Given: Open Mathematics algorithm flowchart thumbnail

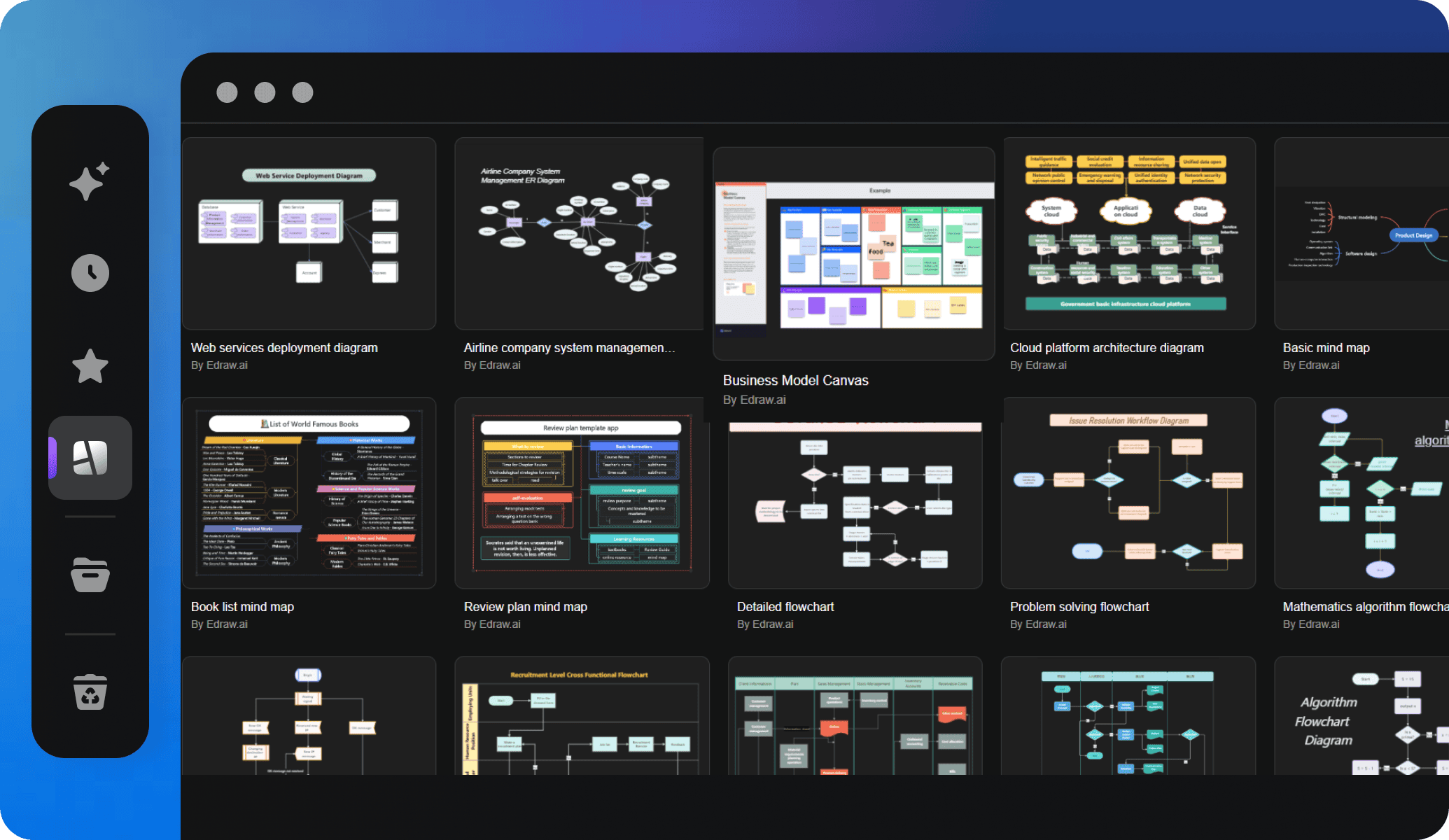Looking at the screenshot, I should coord(1361,493).
